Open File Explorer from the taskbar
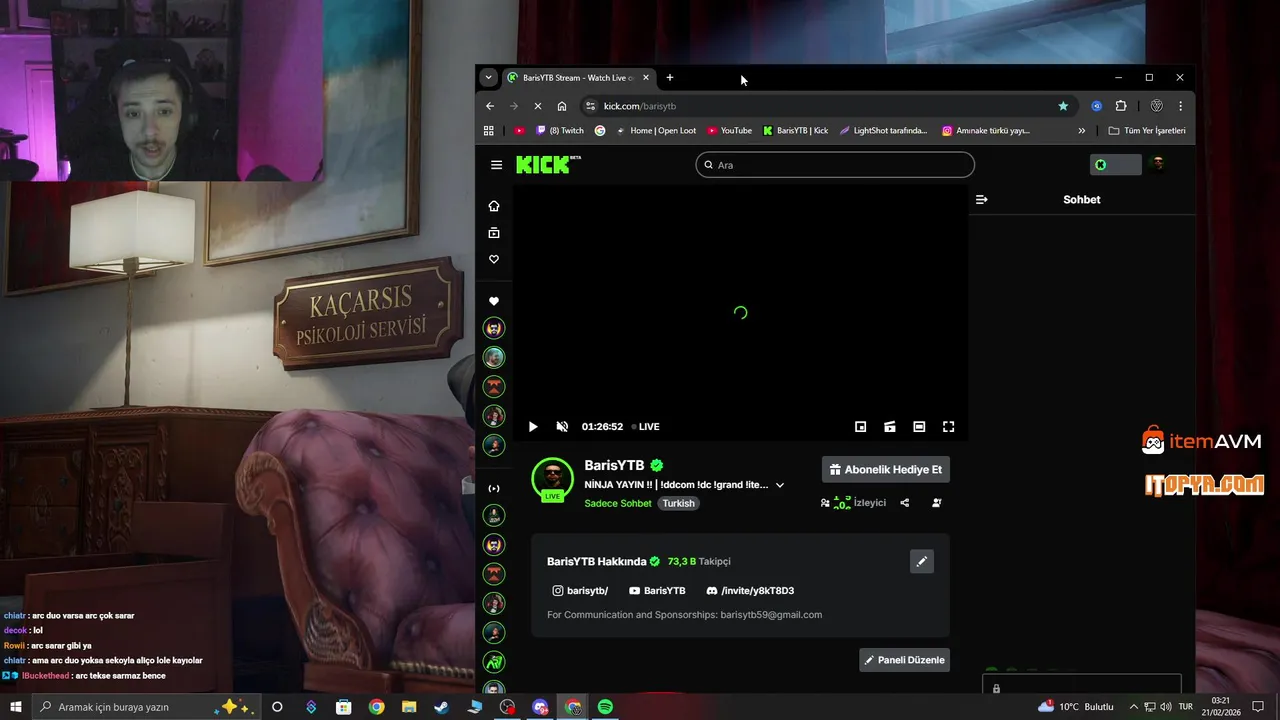The image size is (1280, 720). (x=409, y=706)
